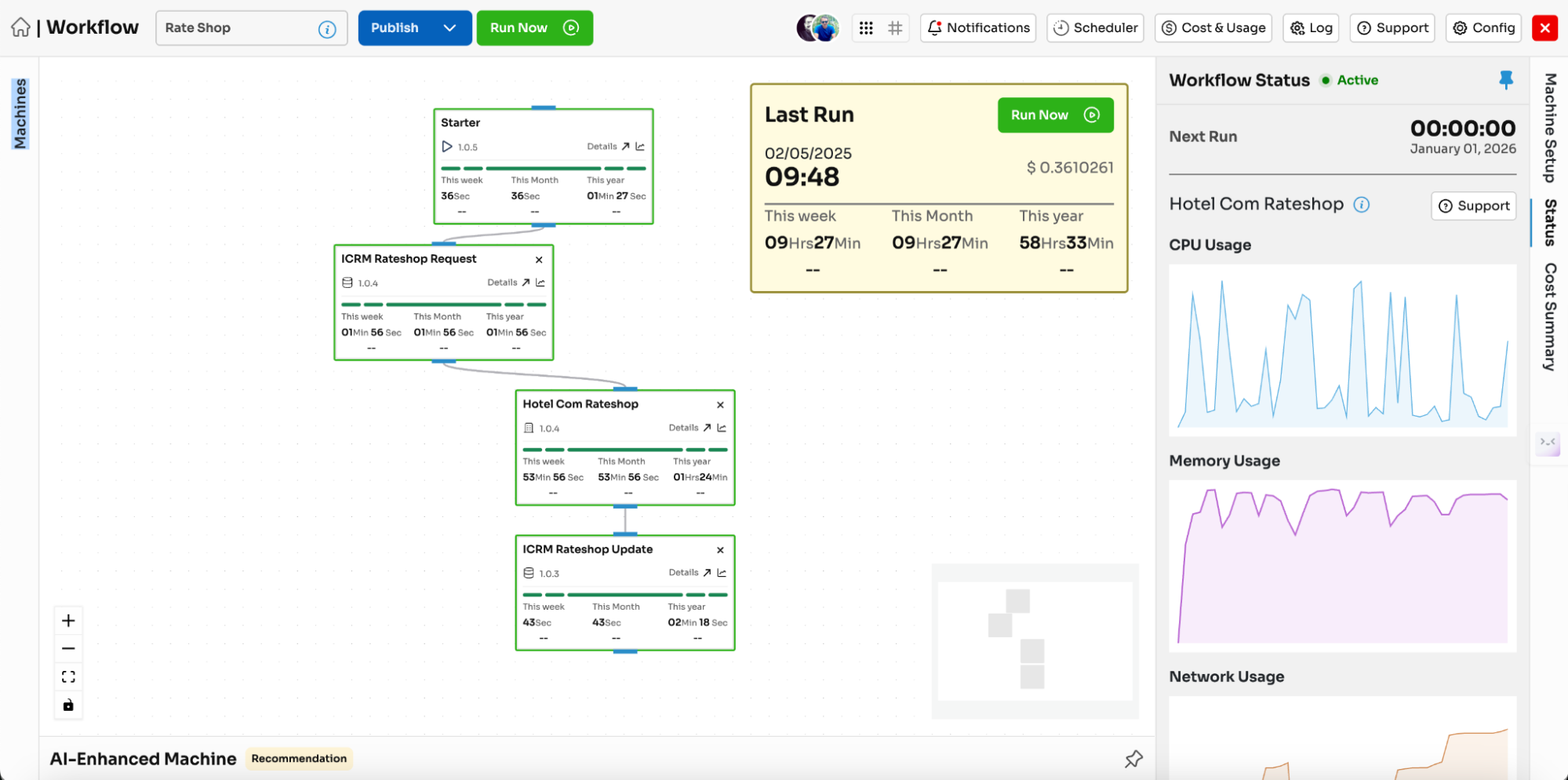Click play icon on Starter node
The width and height of the screenshot is (1568, 780).
pos(447,147)
